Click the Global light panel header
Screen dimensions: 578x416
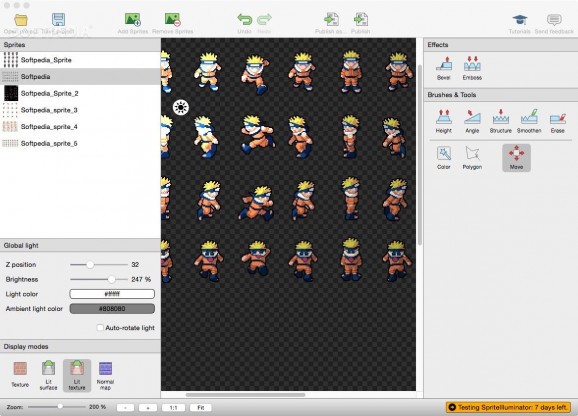point(80,245)
